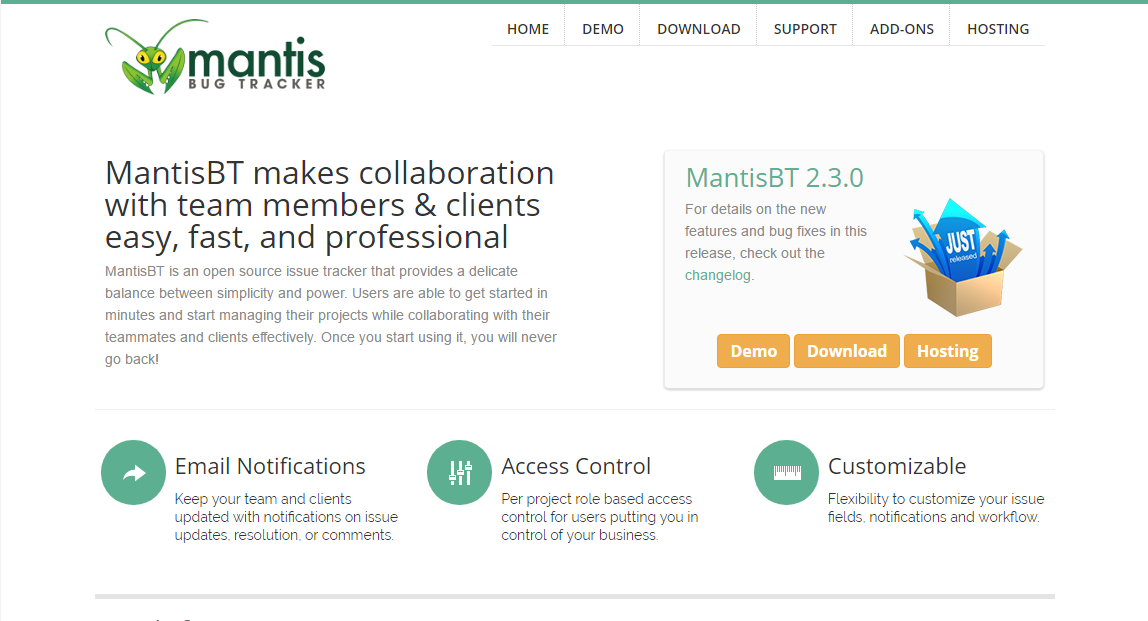Open the Home menu item

click(x=528, y=29)
